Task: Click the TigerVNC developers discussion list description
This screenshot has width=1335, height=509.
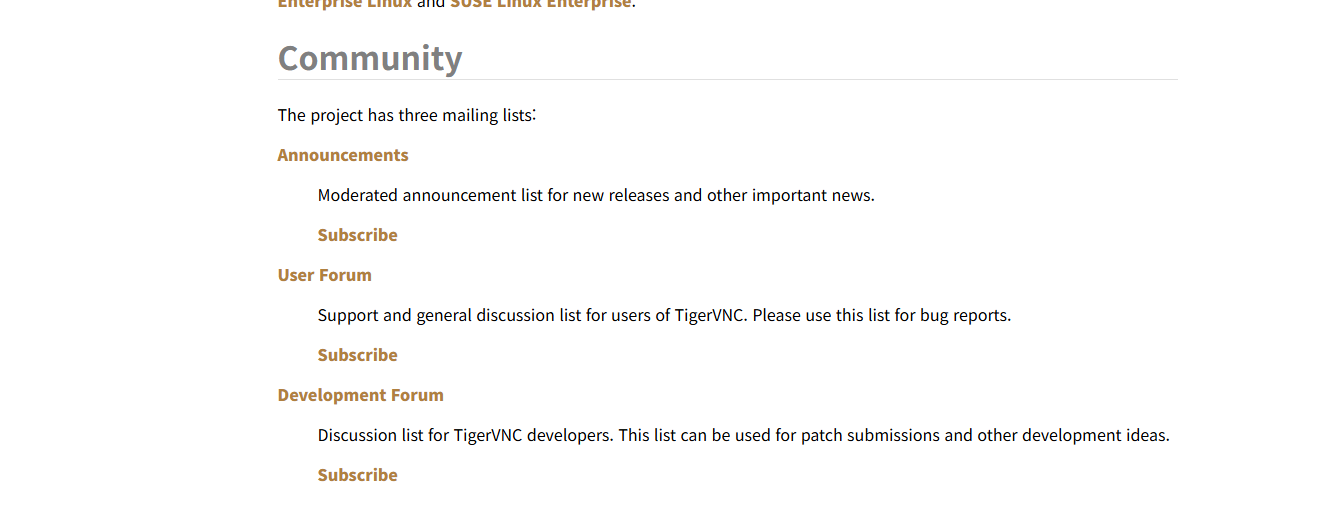Action: coord(743,435)
